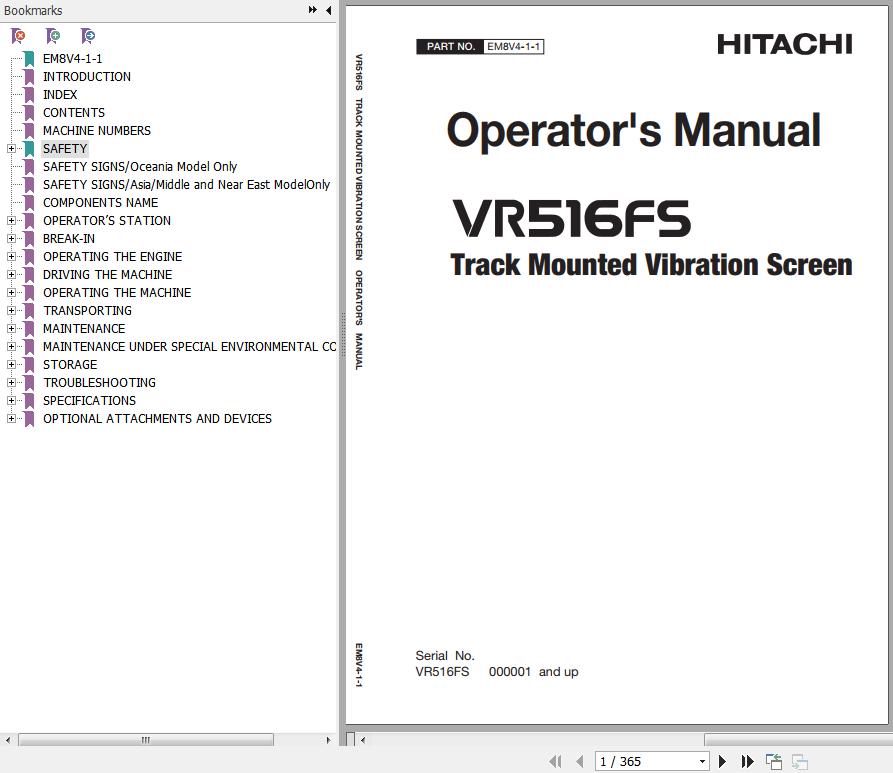Open the MACHINE NUMBERS bookmark

click(97, 130)
